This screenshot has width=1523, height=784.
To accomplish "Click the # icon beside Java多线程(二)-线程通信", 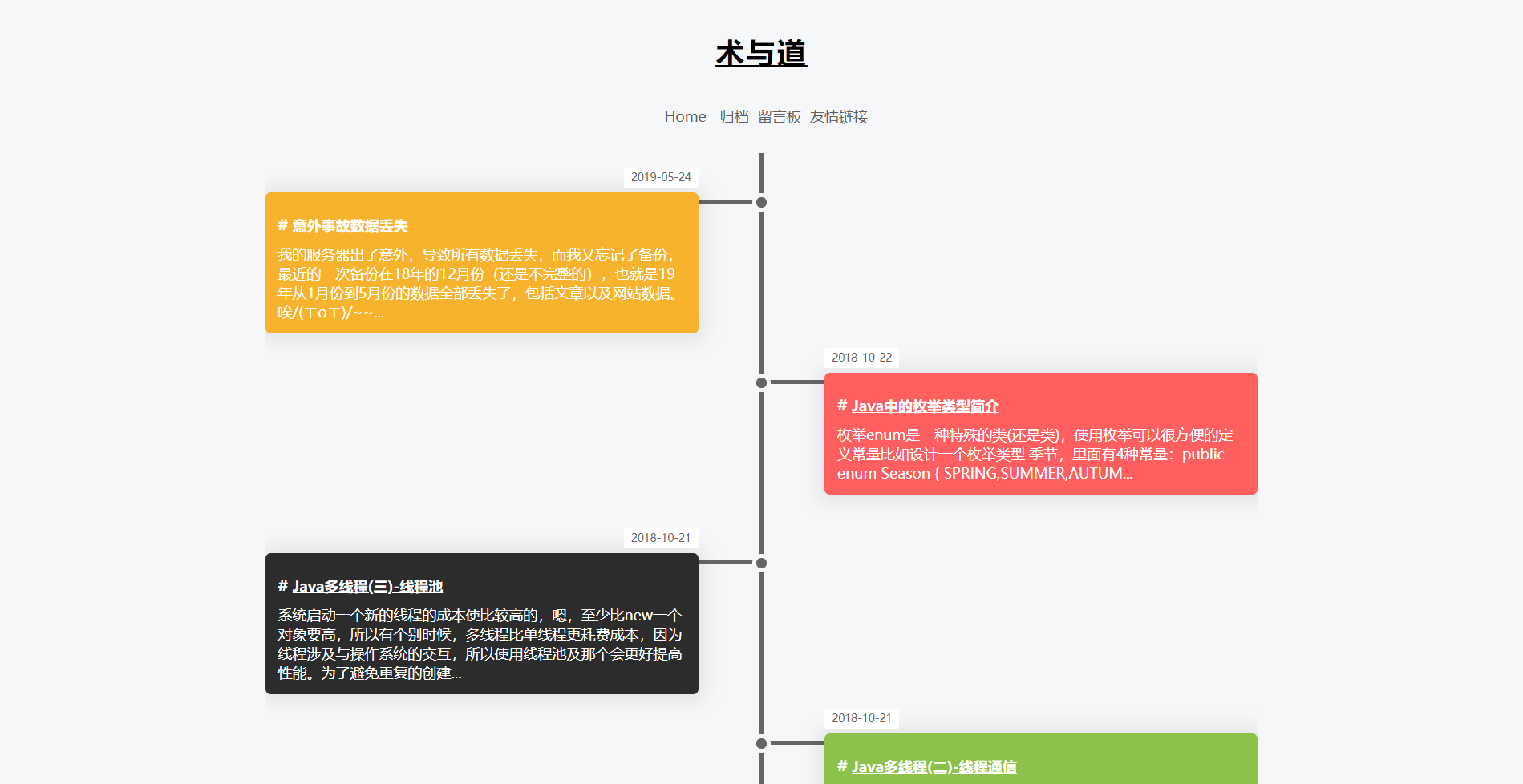I will 841,766.
